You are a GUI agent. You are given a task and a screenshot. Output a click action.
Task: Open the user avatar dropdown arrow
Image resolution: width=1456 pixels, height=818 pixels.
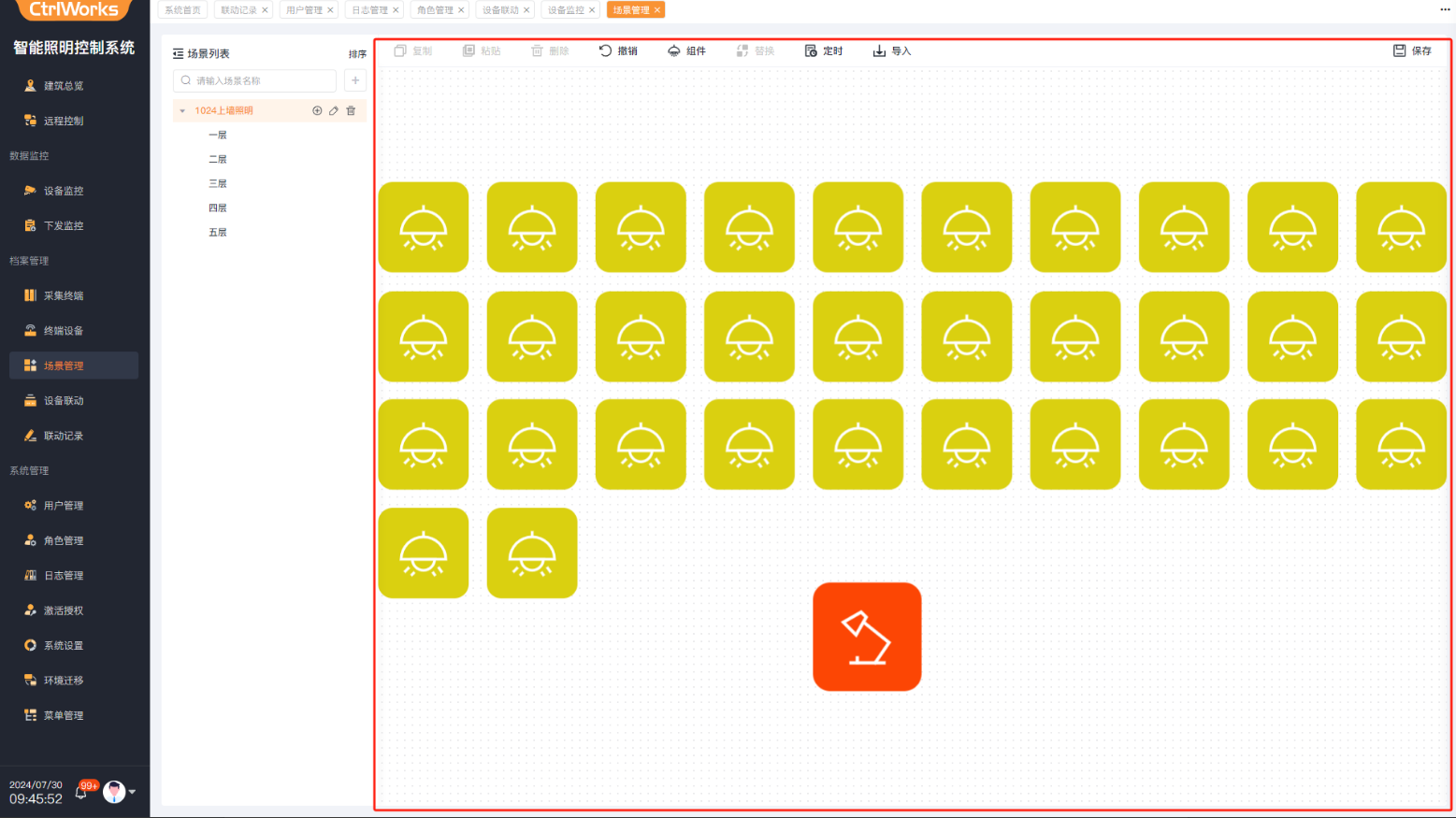pos(132,792)
